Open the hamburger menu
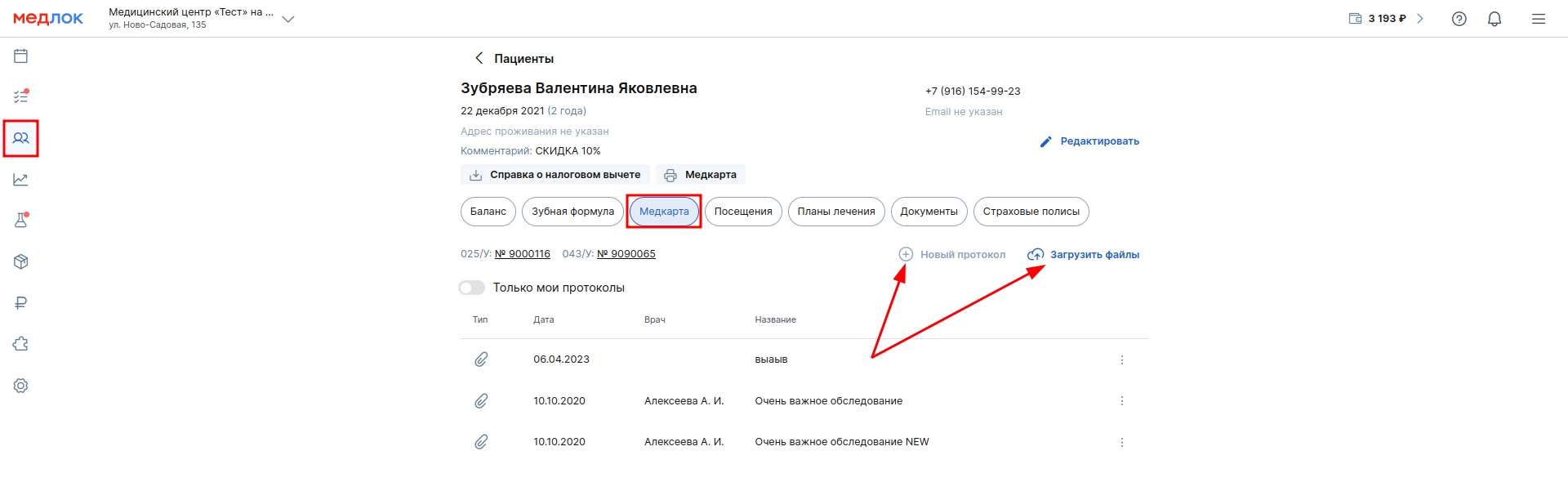 [1539, 19]
